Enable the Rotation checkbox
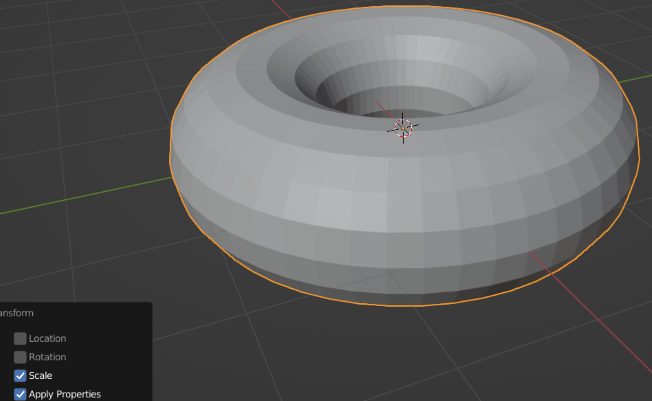 (x=20, y=357)
